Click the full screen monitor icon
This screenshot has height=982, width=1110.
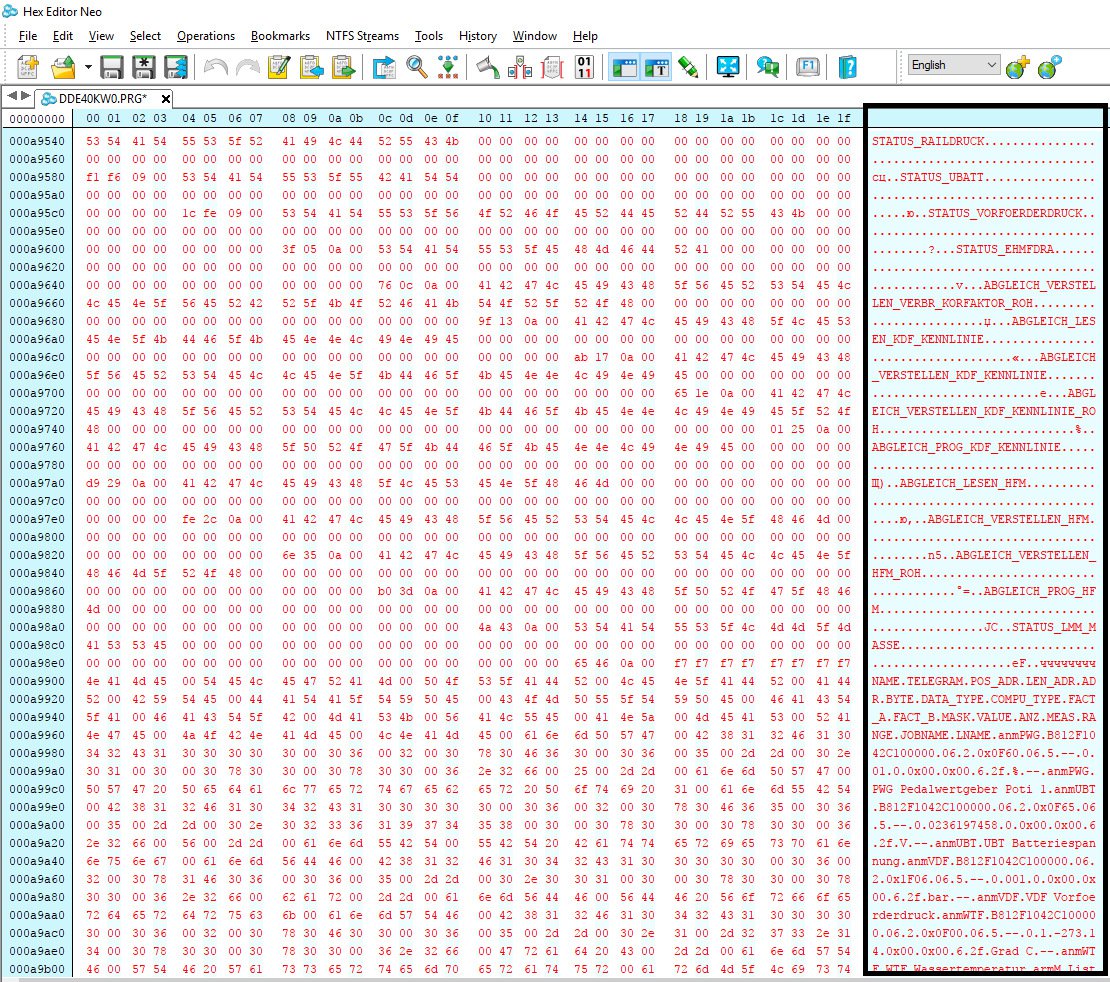click(728, 67)
